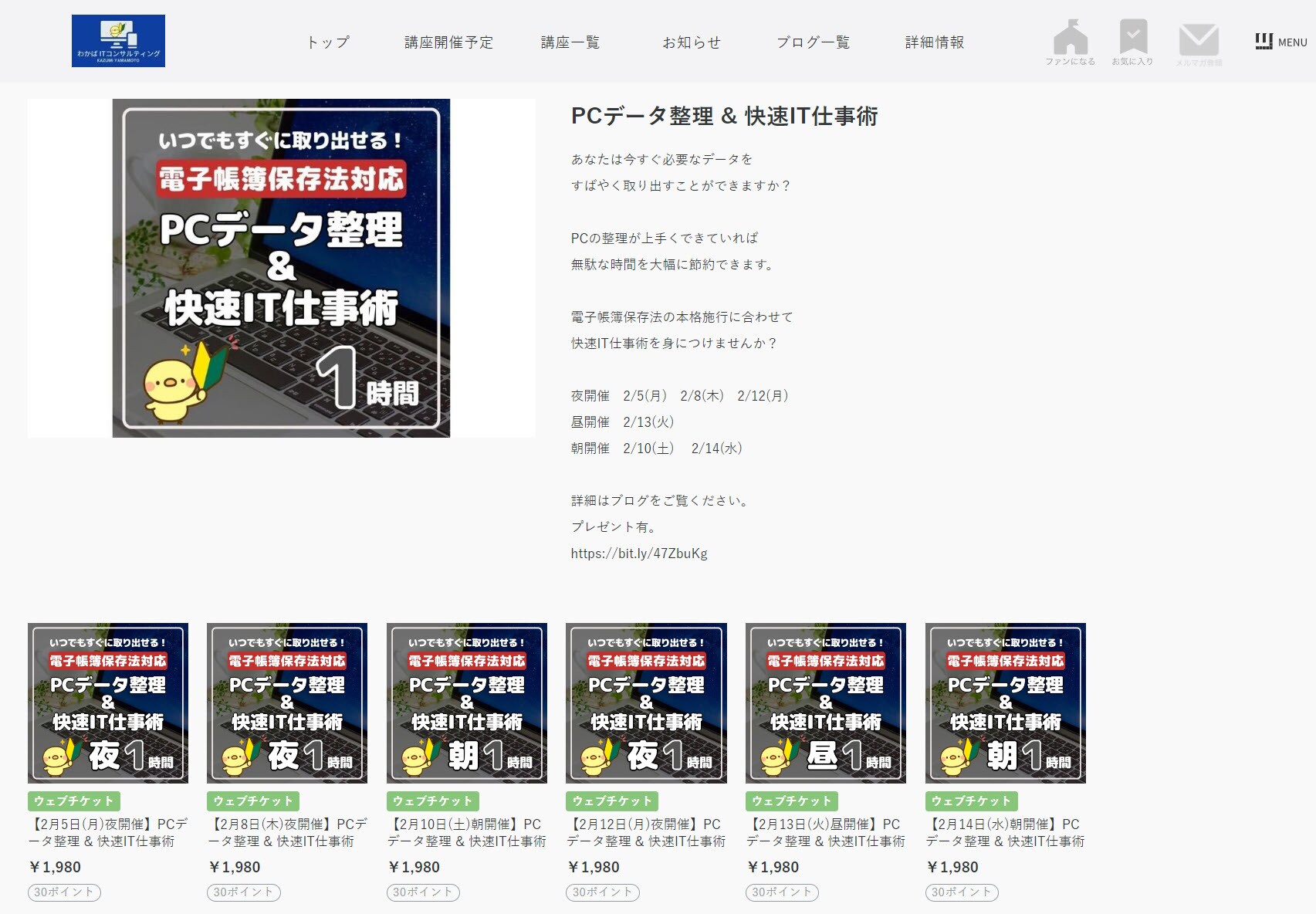Click the large PCデータ整理 banner image

pos(281,268)
